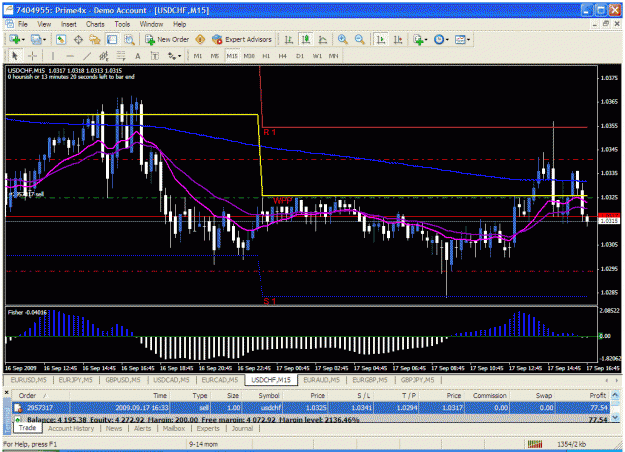Switch to the M30 timeframe
Viewport: 625px width, 452px height.
pos(249,56)
